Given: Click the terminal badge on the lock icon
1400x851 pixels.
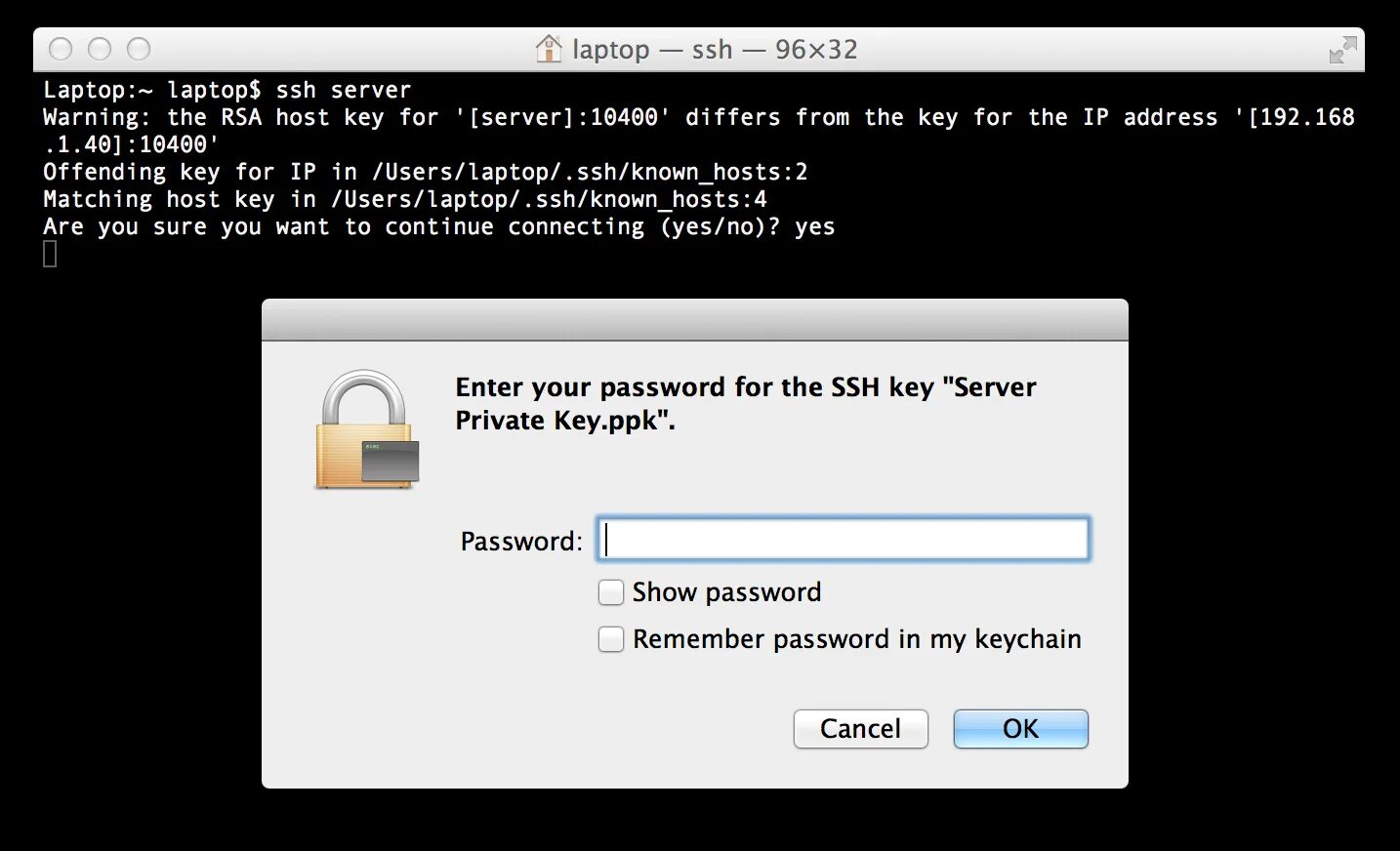Looking at the screenshot, I should pyautogui.click(x=391, y=461).
